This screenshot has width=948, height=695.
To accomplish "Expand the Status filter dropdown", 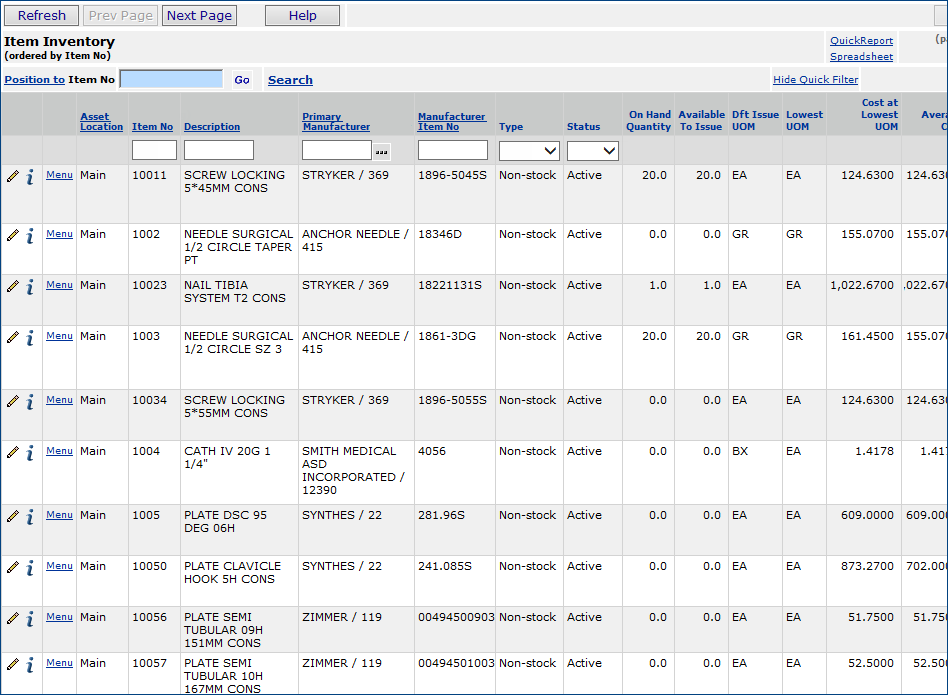I will click(592, 151).
